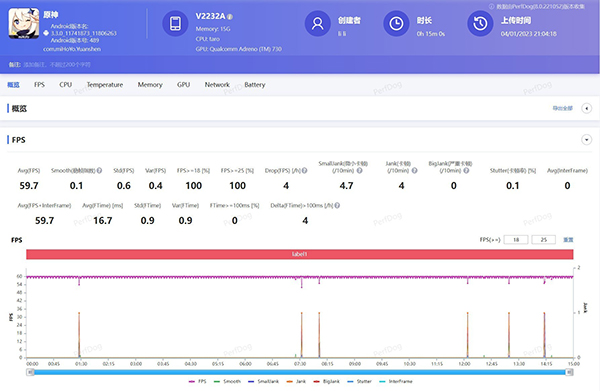The height and width of the screenshot is (391, 600).
Task: Click the export all link
Action: [562, 108]
